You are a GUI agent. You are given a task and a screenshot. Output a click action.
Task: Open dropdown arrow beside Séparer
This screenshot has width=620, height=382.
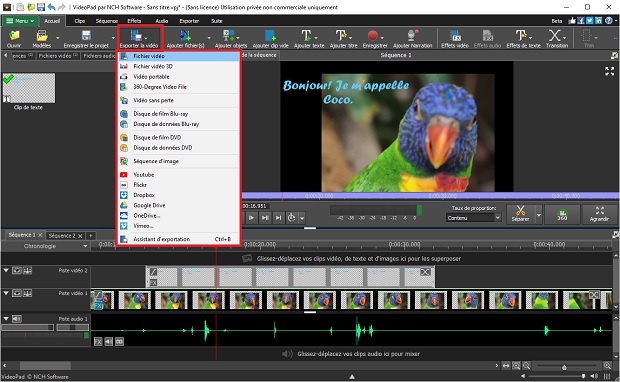point(538,215)
